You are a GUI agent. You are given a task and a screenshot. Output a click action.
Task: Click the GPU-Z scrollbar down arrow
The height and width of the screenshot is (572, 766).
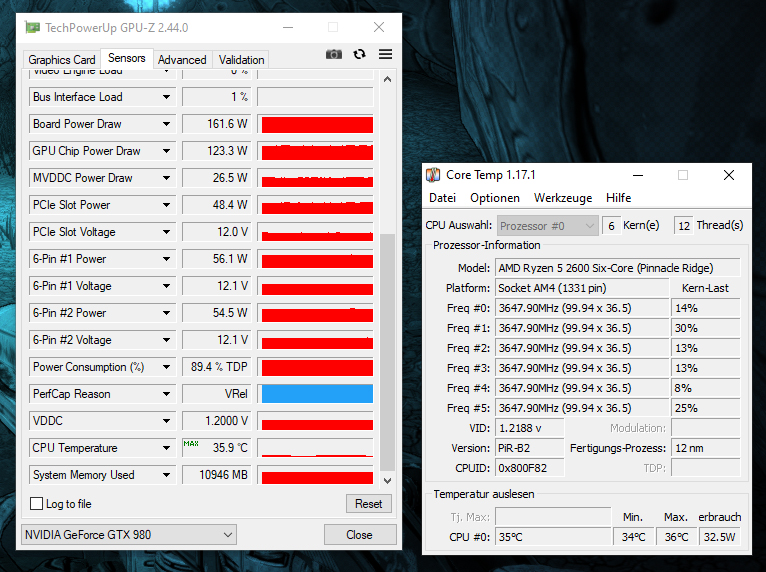click(387, 481)
